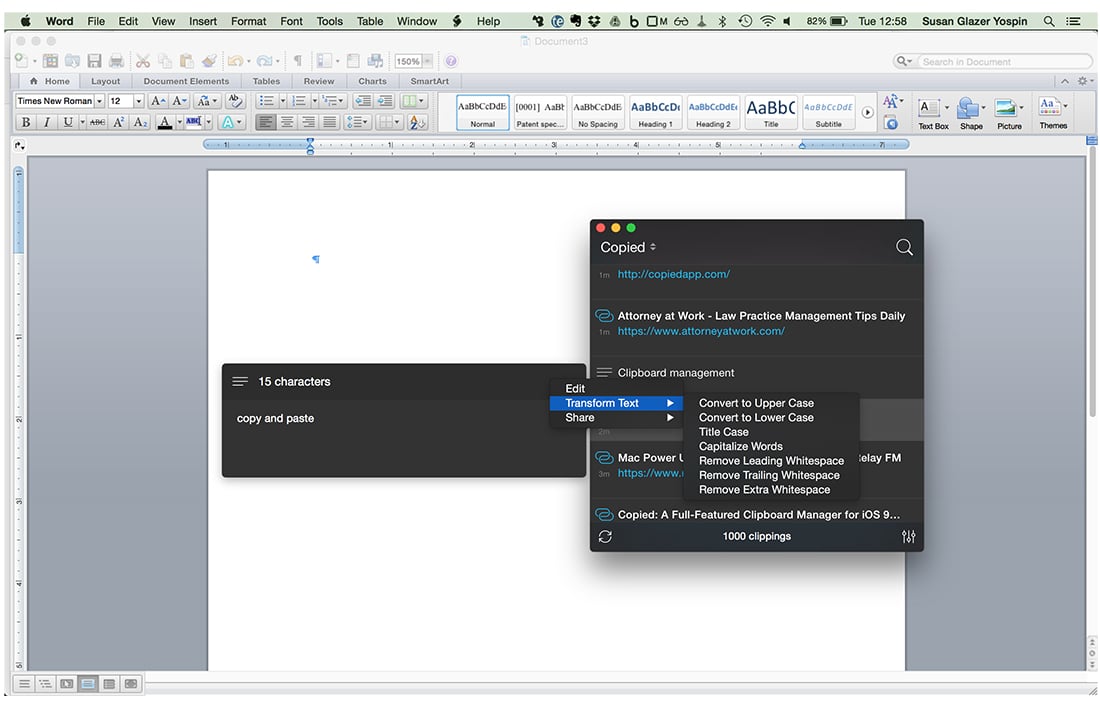Click the Undo arrow icon

235,61
